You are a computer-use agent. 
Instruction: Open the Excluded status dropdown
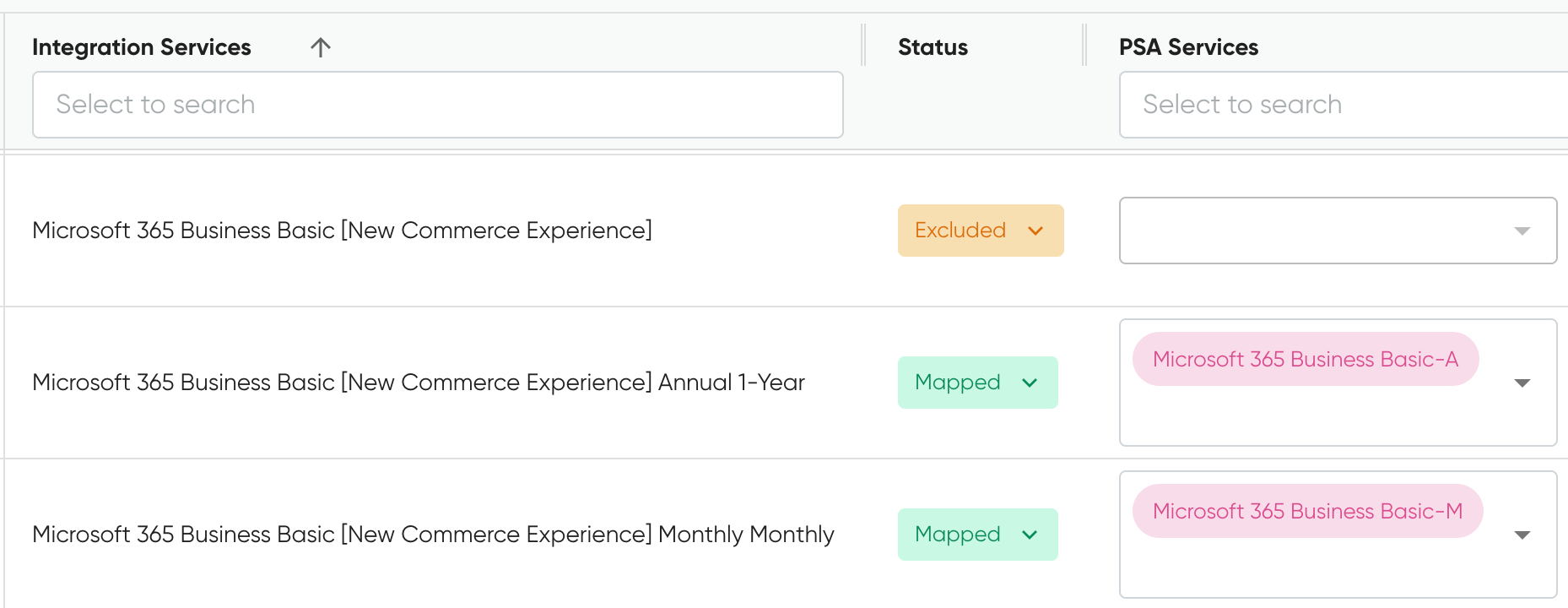(x=980, y=231)
